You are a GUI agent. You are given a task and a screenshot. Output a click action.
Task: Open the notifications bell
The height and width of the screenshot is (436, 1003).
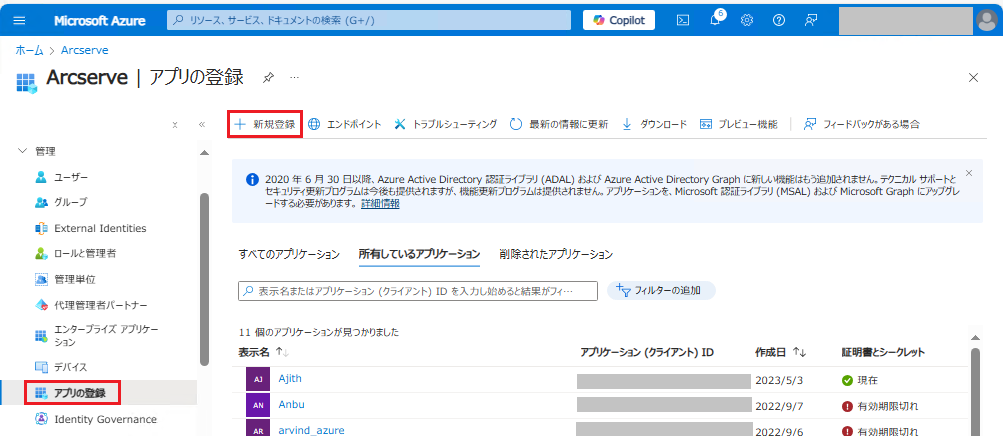point(715,20)
